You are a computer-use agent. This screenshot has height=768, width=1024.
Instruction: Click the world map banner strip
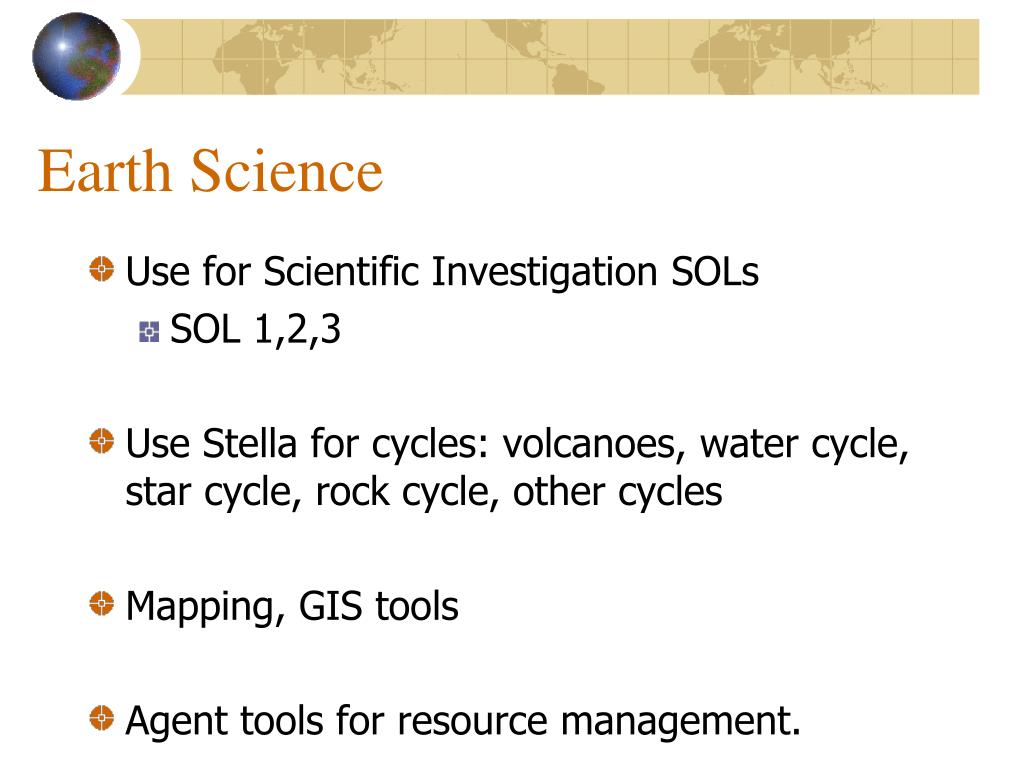[551, 57]
